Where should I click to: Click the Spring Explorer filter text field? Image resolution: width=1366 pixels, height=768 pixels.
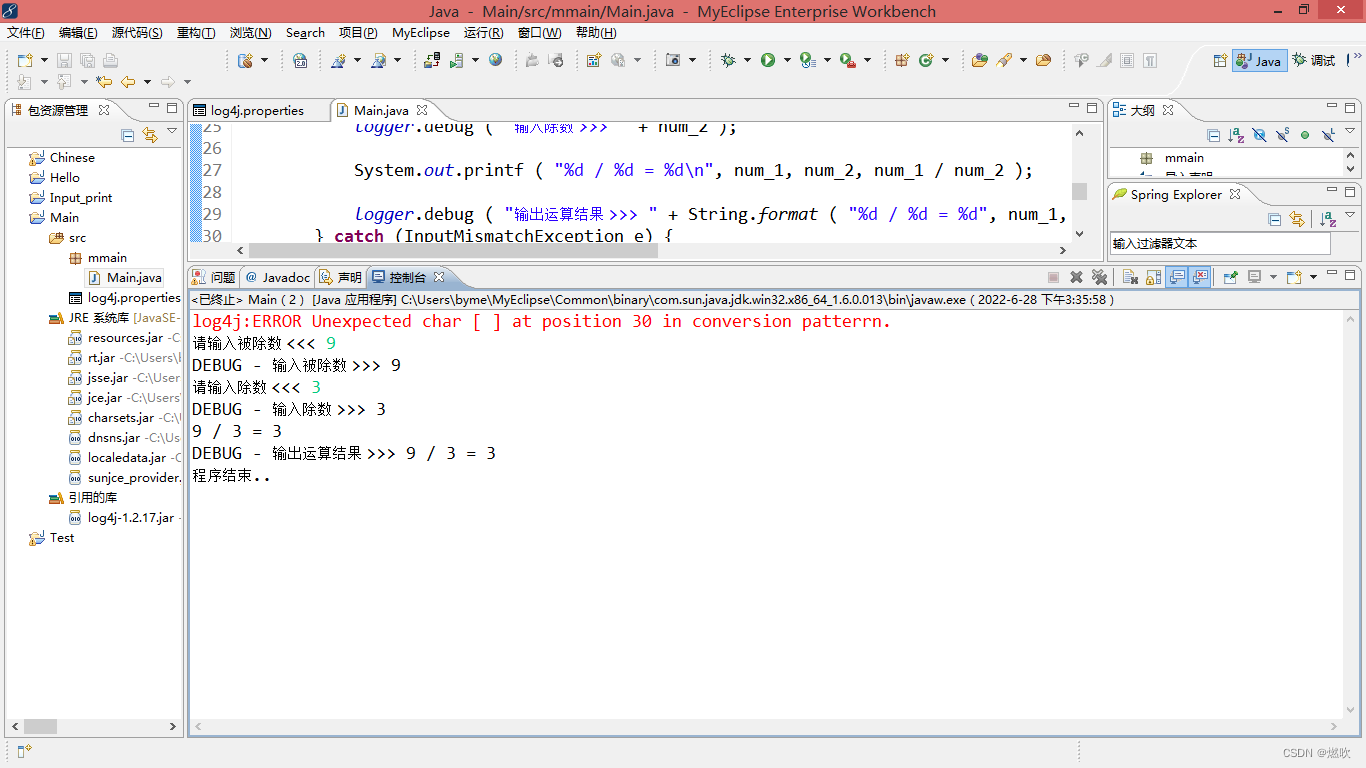[1220, 243]
